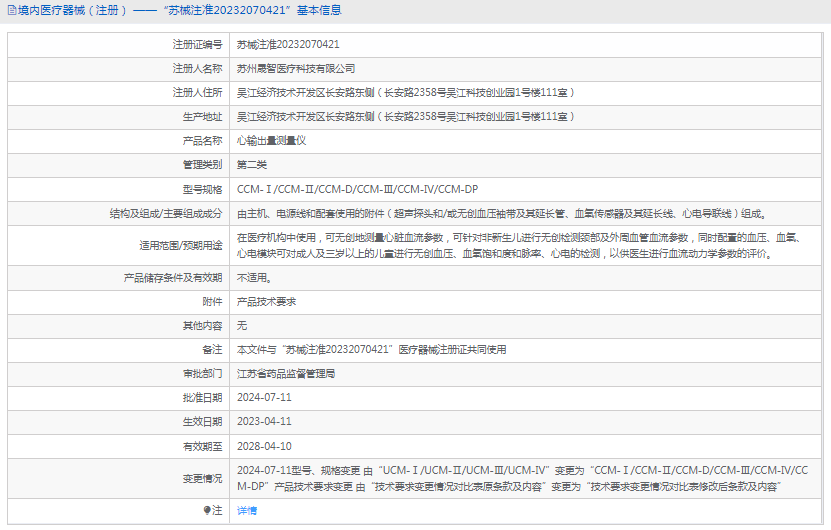The width and height of the screenshot is (831, 530).
Task: Click the 生产地址 label
Action: [x=202, y=117]
